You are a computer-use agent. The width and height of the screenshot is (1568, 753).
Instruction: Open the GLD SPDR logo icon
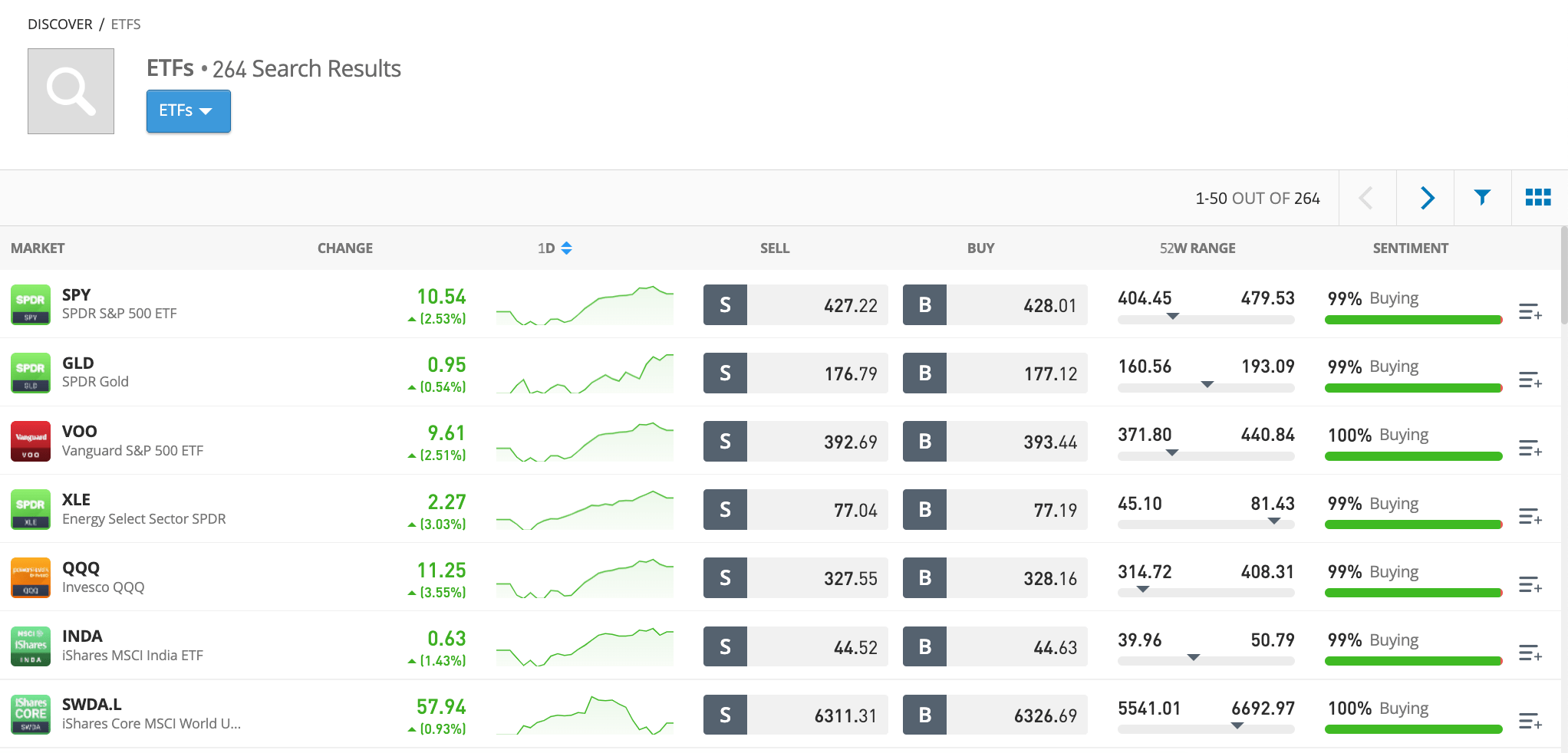(x=31, y=373)
